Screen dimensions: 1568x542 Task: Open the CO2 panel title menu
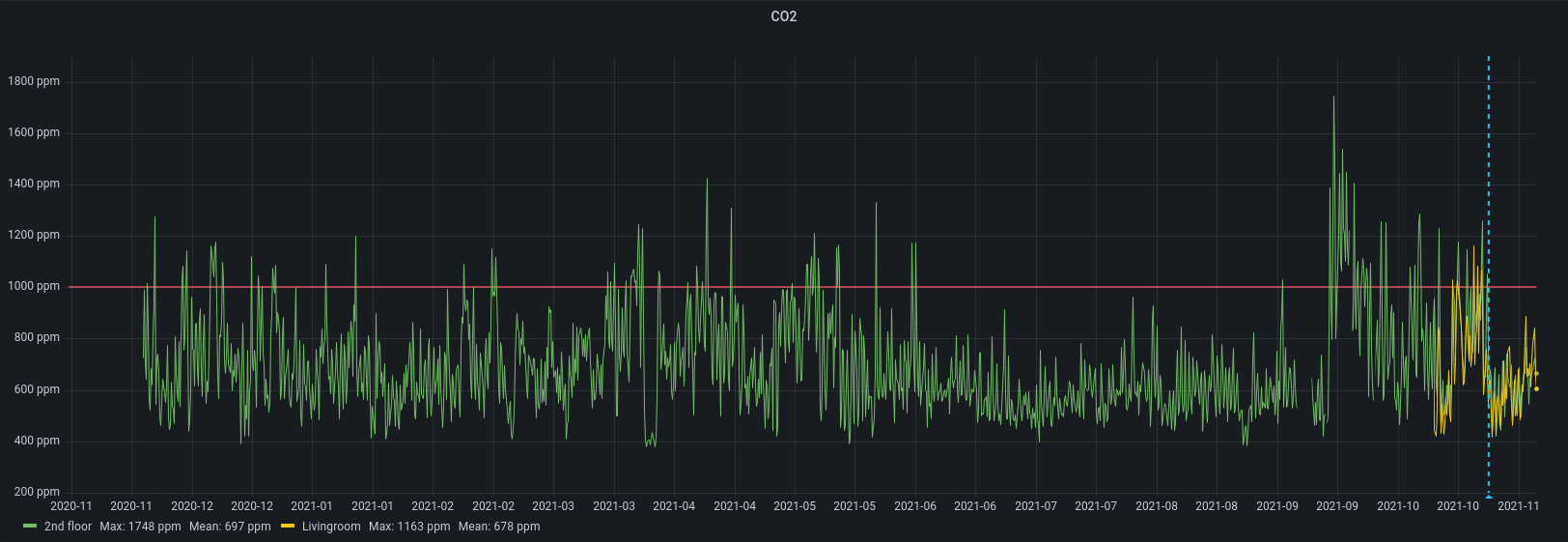tap(783, 16)
